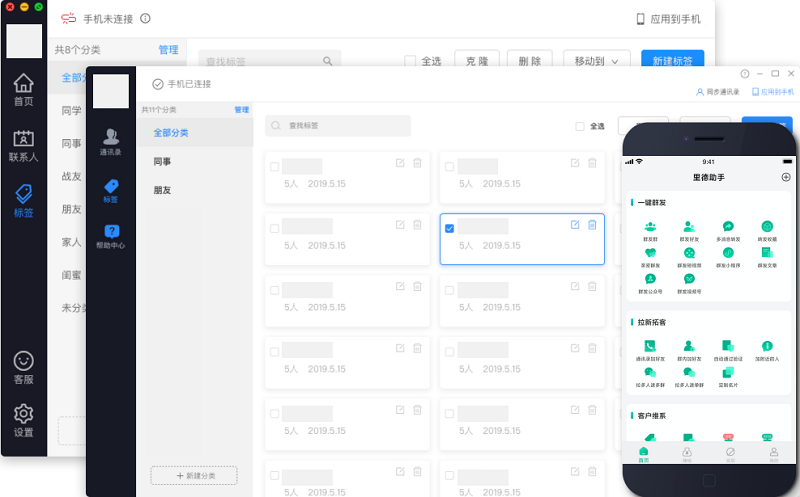Open 联系人 contacts in back window sidebar
The height and width of the screenshot is (497, 800).
[23, 145]
